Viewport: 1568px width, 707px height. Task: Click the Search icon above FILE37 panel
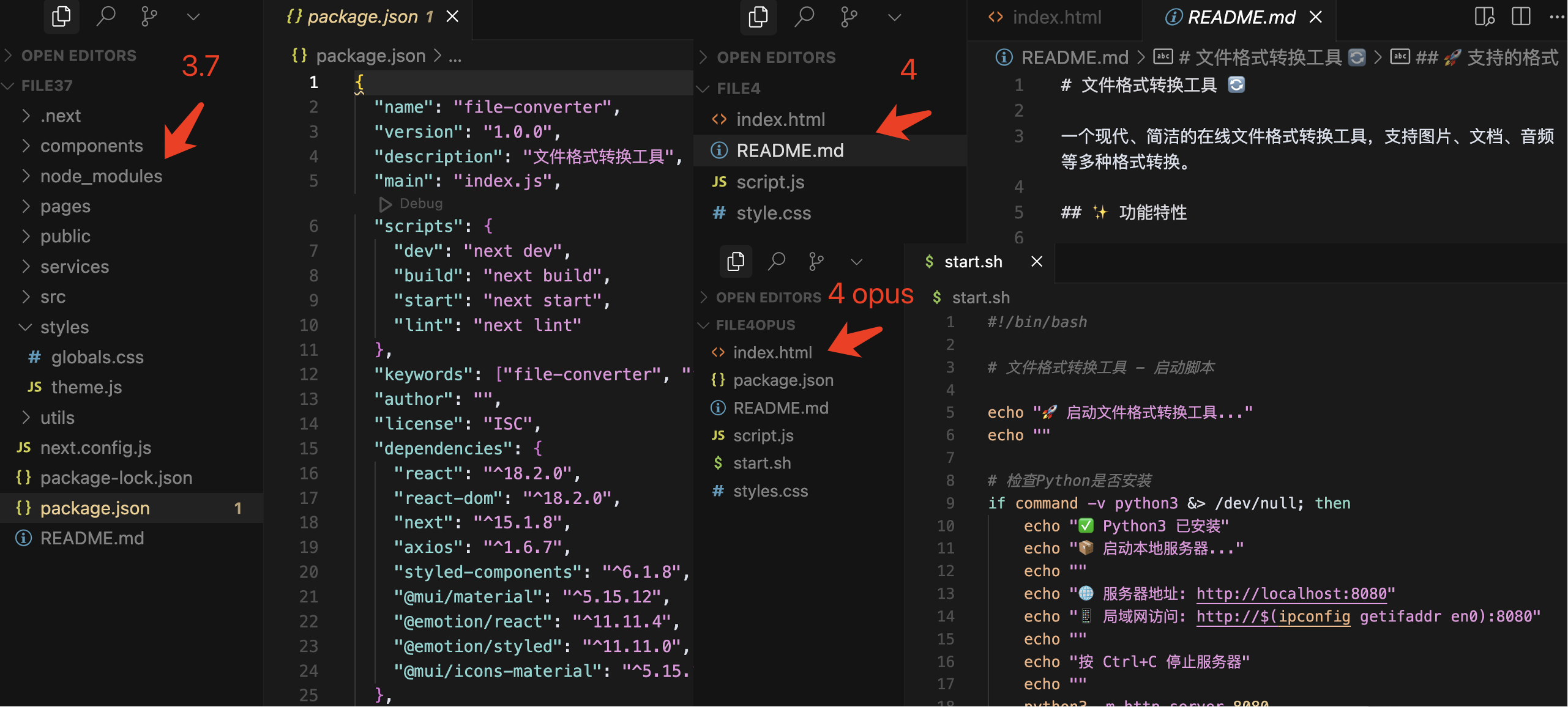coord(106,17)
